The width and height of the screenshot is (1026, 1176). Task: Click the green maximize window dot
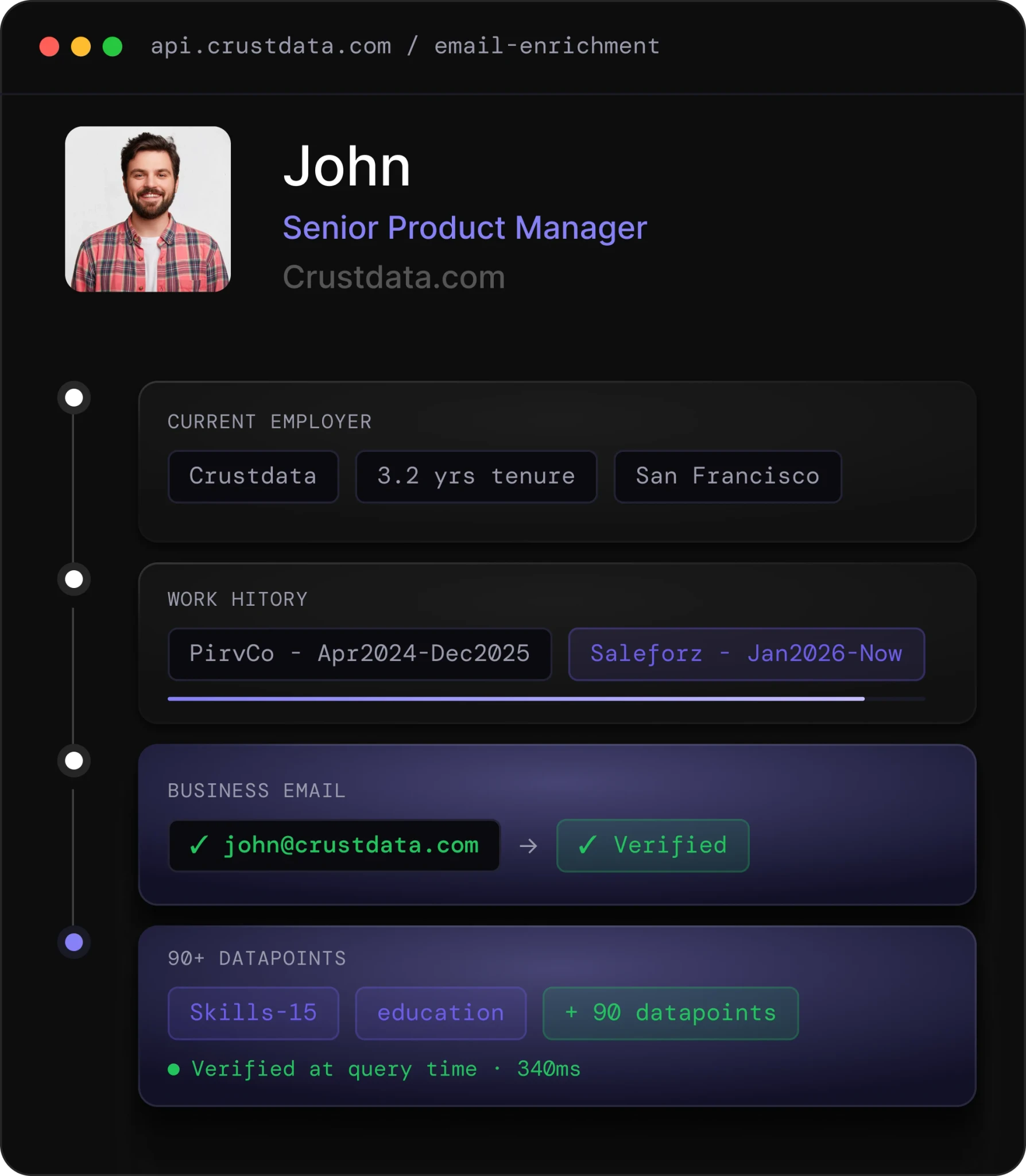point(113,47)
